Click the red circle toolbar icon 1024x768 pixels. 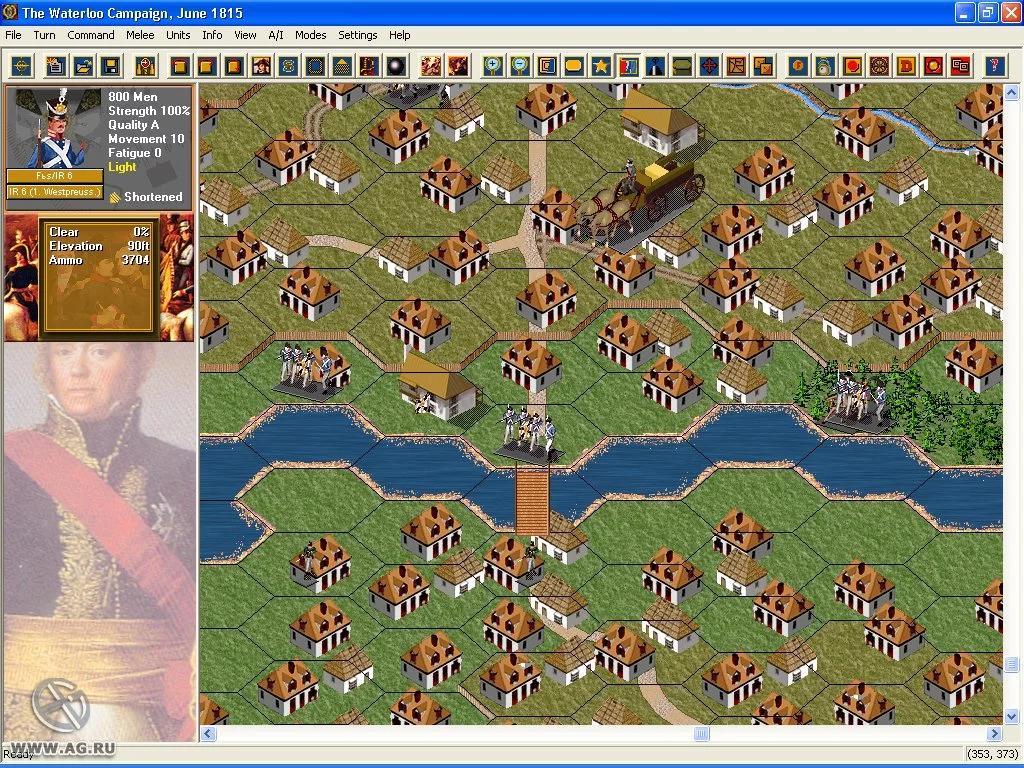pos(852,66)
